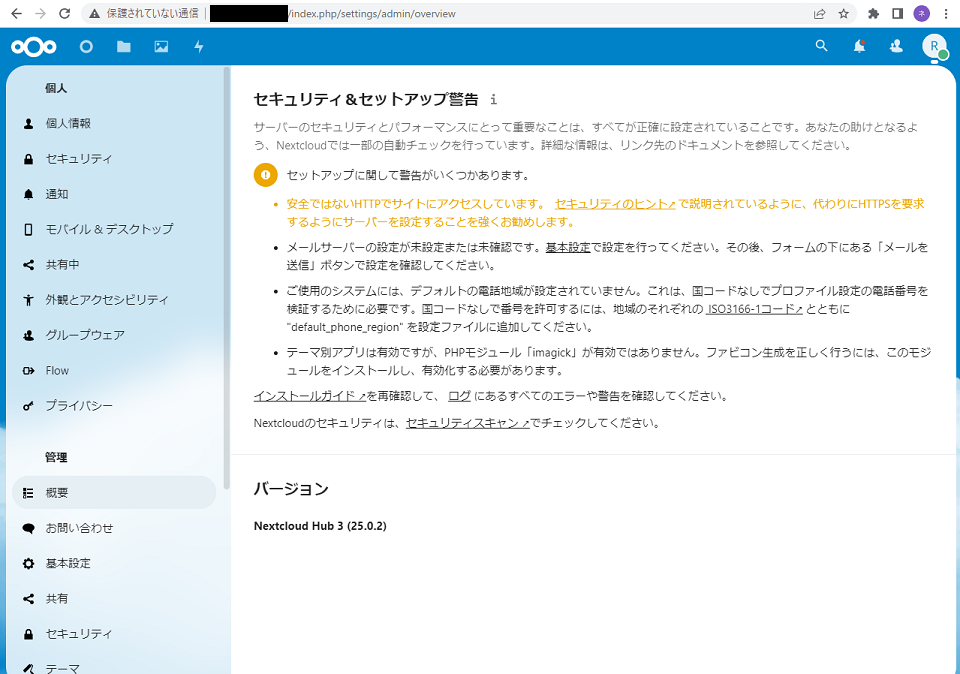Click the 個人情報 person icon
Image resolution: width=960 pixels, height=674 pixels.
coord(28,124)
